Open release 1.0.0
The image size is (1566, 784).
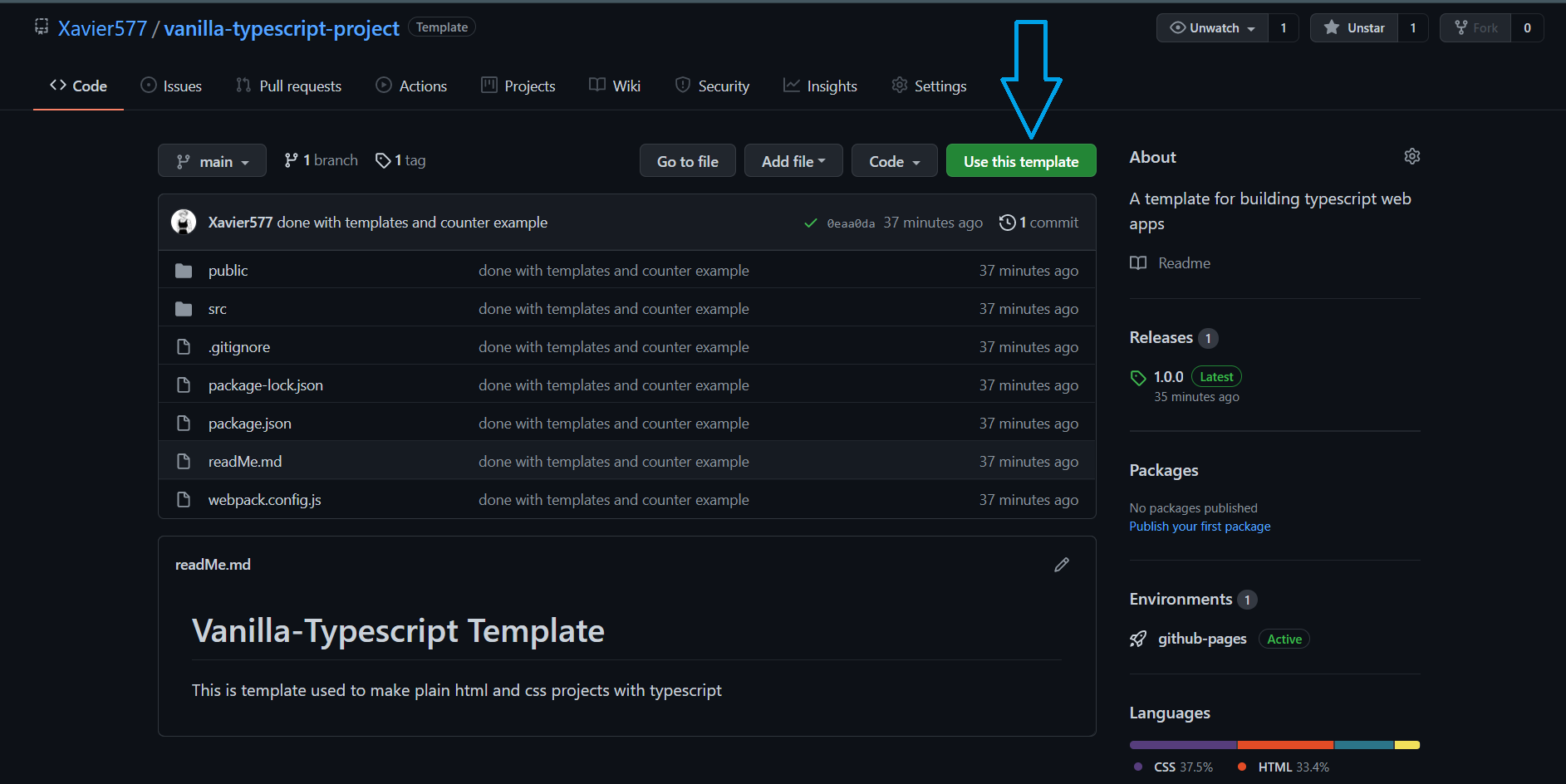(x=1168, y=377)
